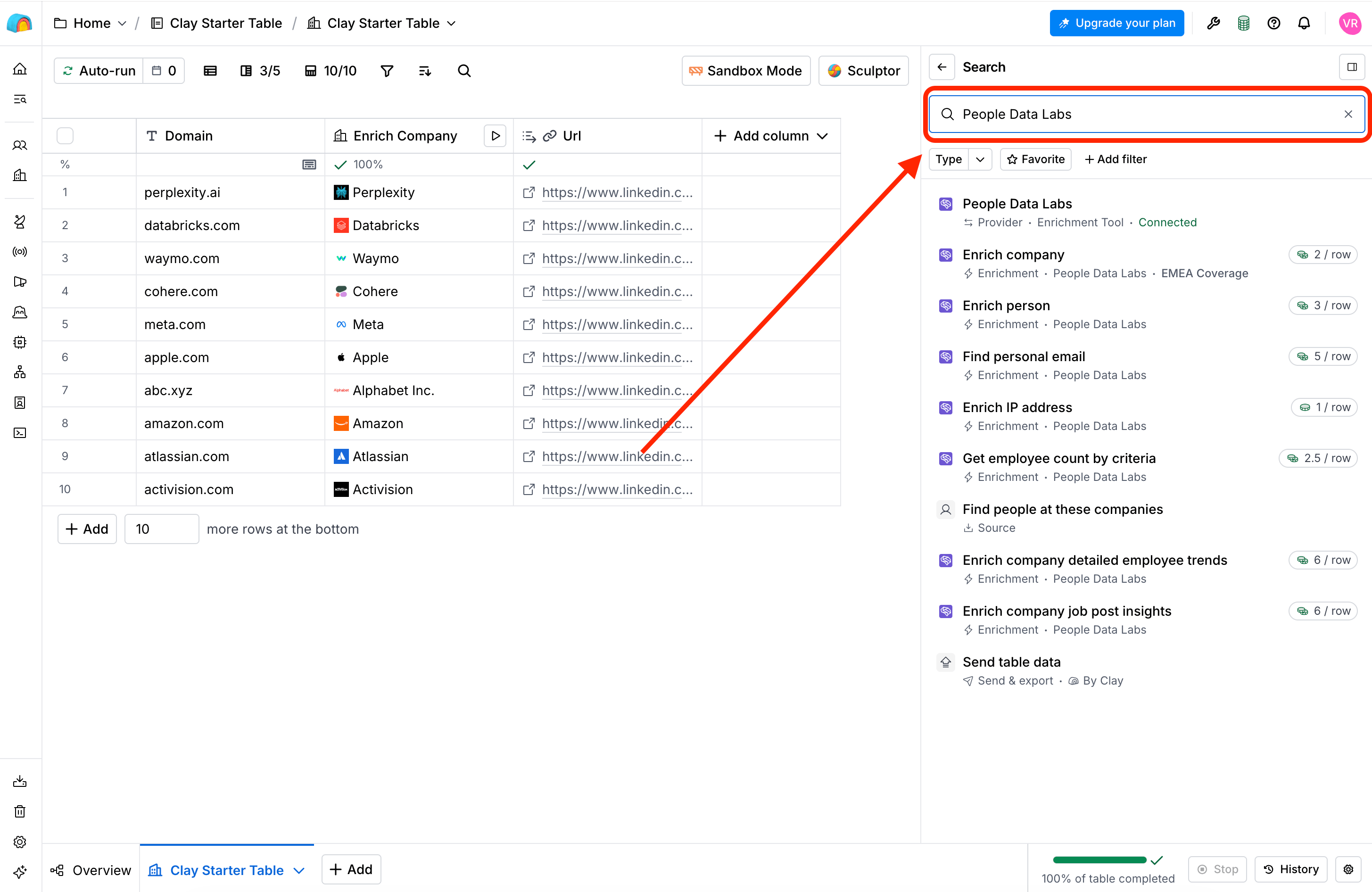Select the Enrich company enrichment result

point(1146,264)
